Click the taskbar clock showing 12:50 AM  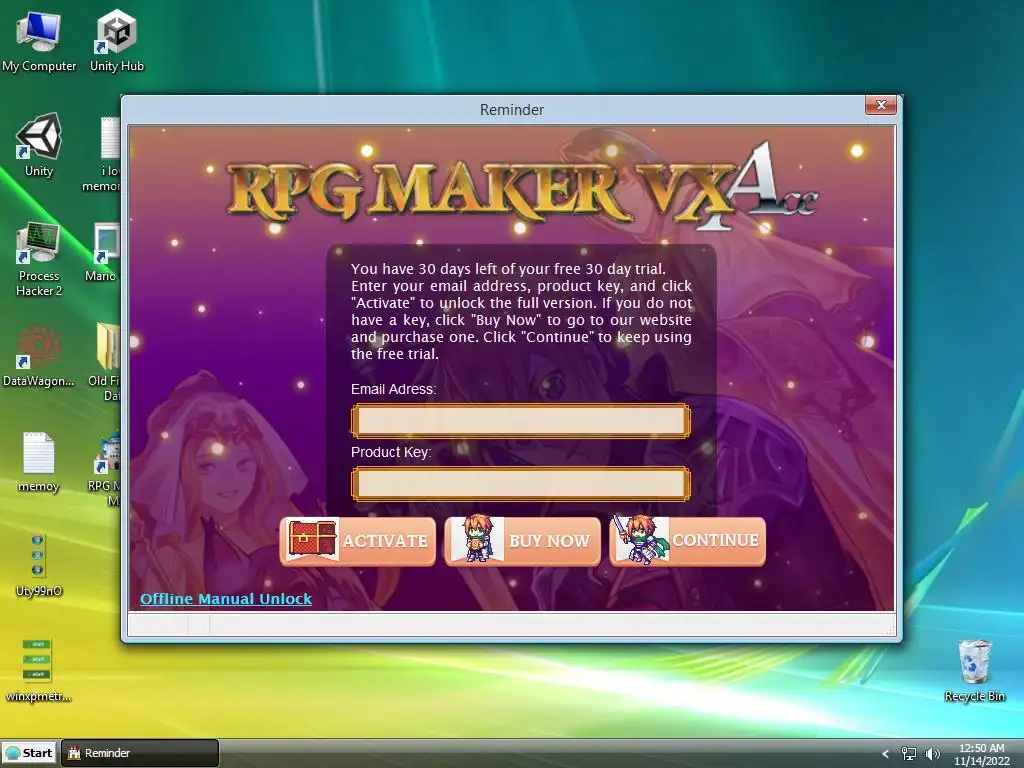[x=982, y=754]
